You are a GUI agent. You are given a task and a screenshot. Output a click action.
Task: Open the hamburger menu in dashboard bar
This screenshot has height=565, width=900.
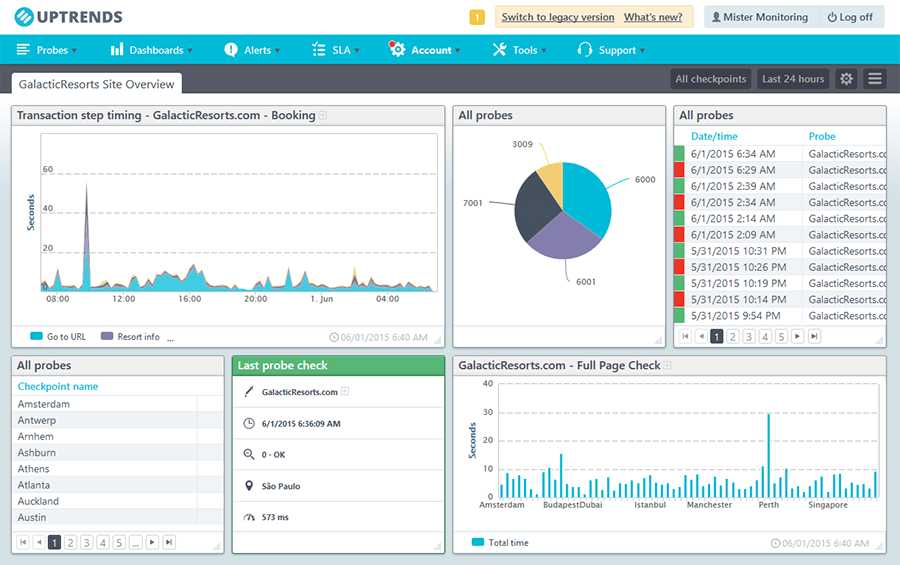(874, 79)
